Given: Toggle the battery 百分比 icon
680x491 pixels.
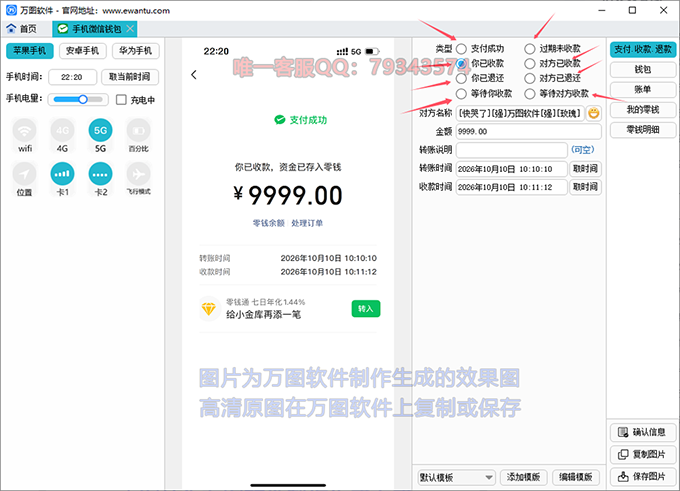Looking at the screenshot, I should pyautogui.click(x=138, y=130).
